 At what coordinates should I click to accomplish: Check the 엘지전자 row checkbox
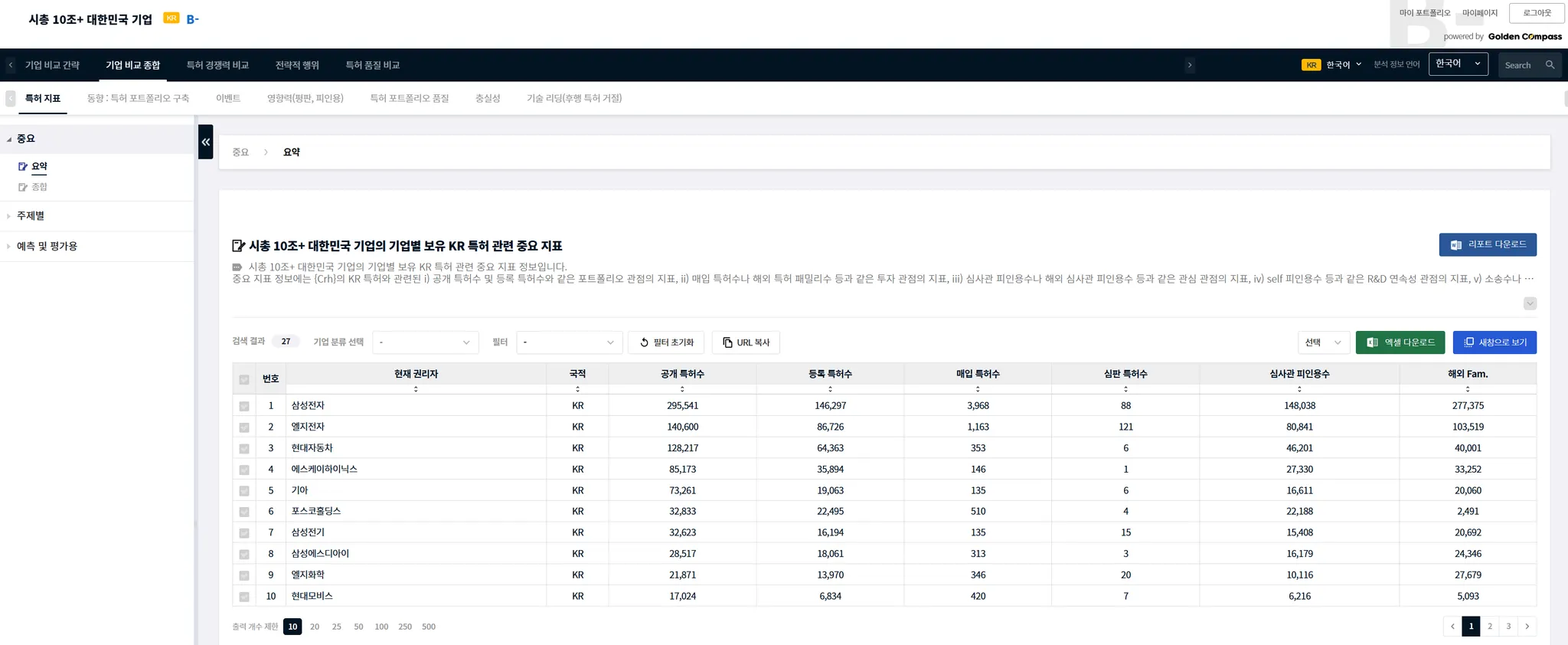[244, 427]
